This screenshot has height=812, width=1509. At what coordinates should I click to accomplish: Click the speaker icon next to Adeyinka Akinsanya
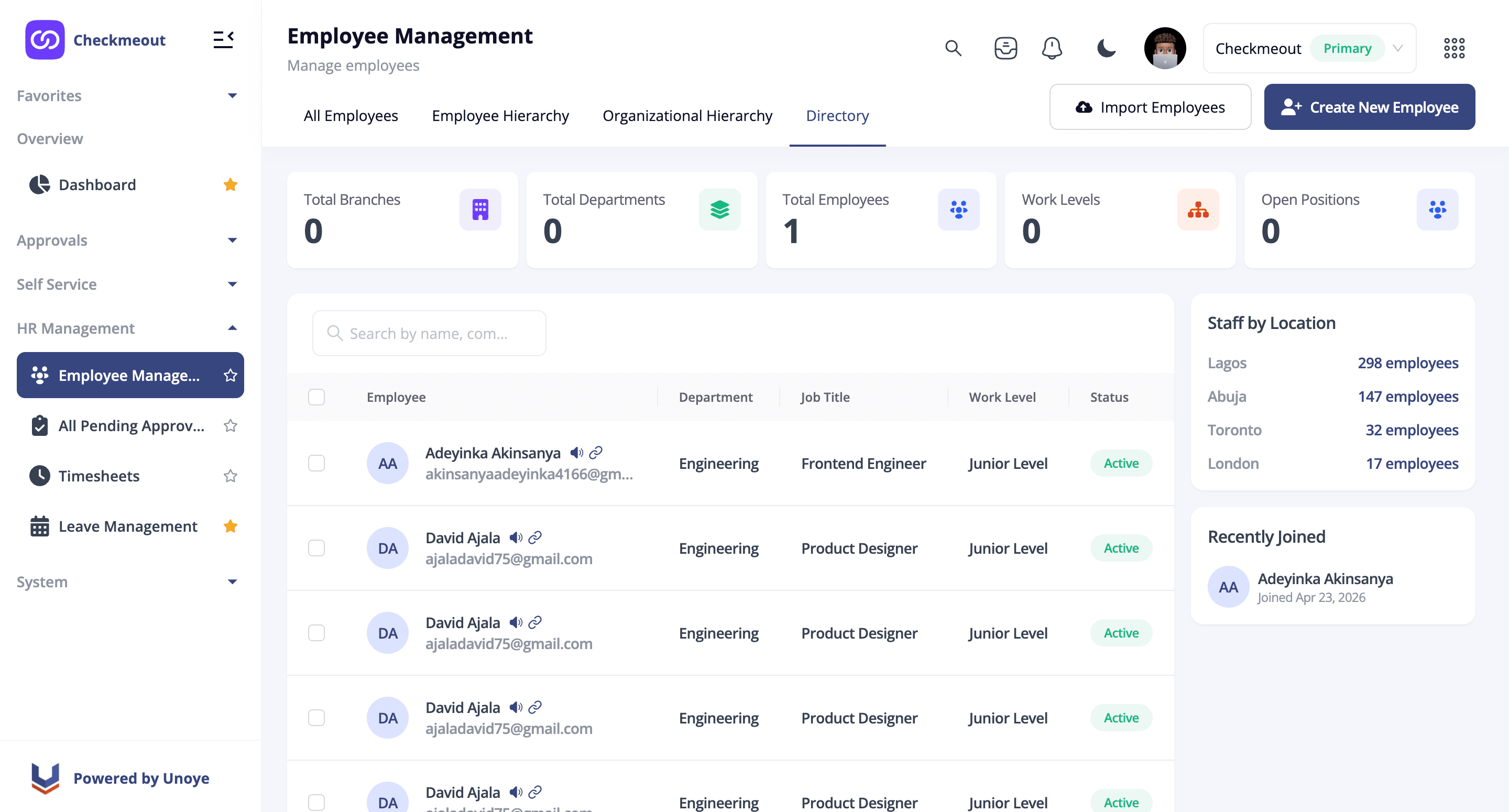click(577, 452)
